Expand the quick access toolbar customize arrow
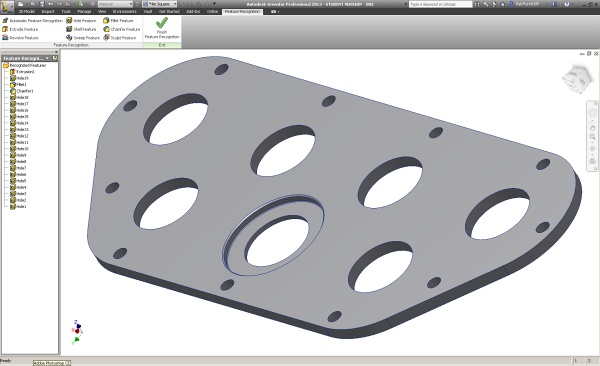The width and height of the screenshot is (600, 366). (214, 4)
